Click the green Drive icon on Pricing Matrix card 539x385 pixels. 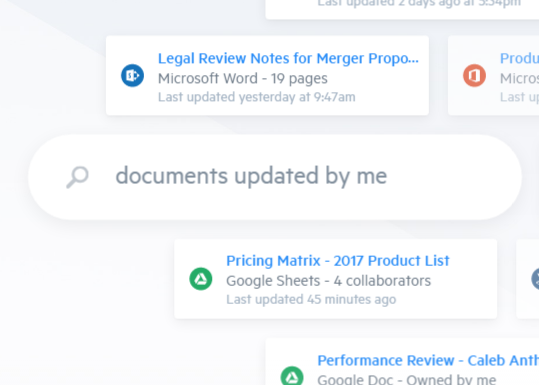click(x=201, y=279)
